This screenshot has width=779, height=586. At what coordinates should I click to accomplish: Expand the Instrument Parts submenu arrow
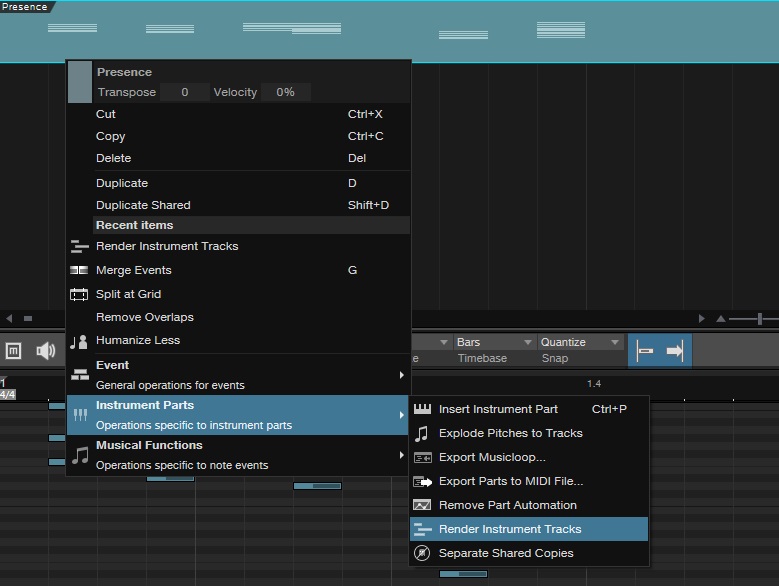401,415
